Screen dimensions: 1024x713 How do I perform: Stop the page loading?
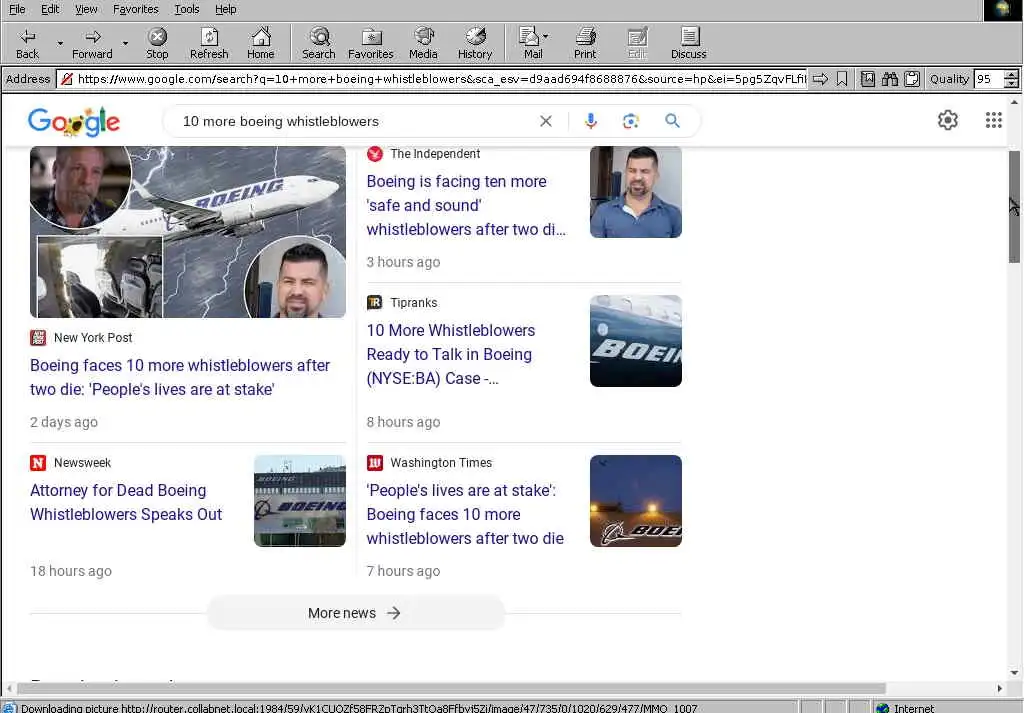(x=157, y=44)
